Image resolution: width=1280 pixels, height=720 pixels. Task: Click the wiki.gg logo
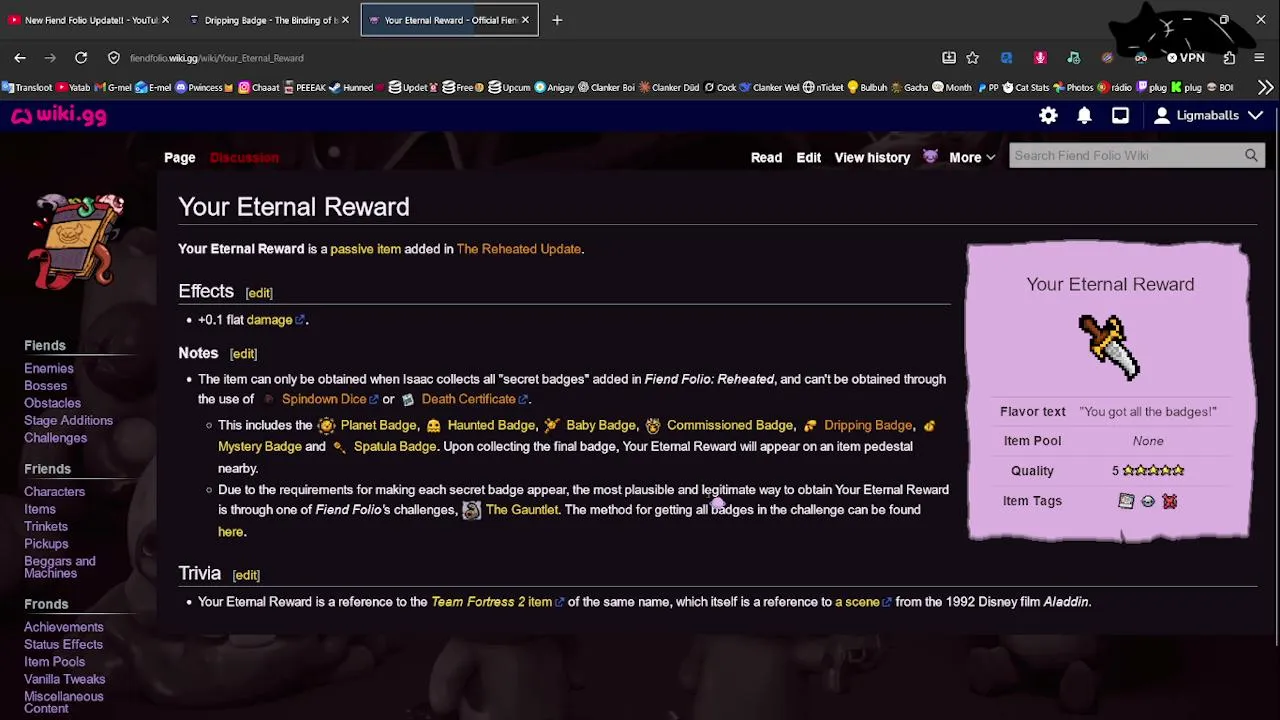click(59, 116)
